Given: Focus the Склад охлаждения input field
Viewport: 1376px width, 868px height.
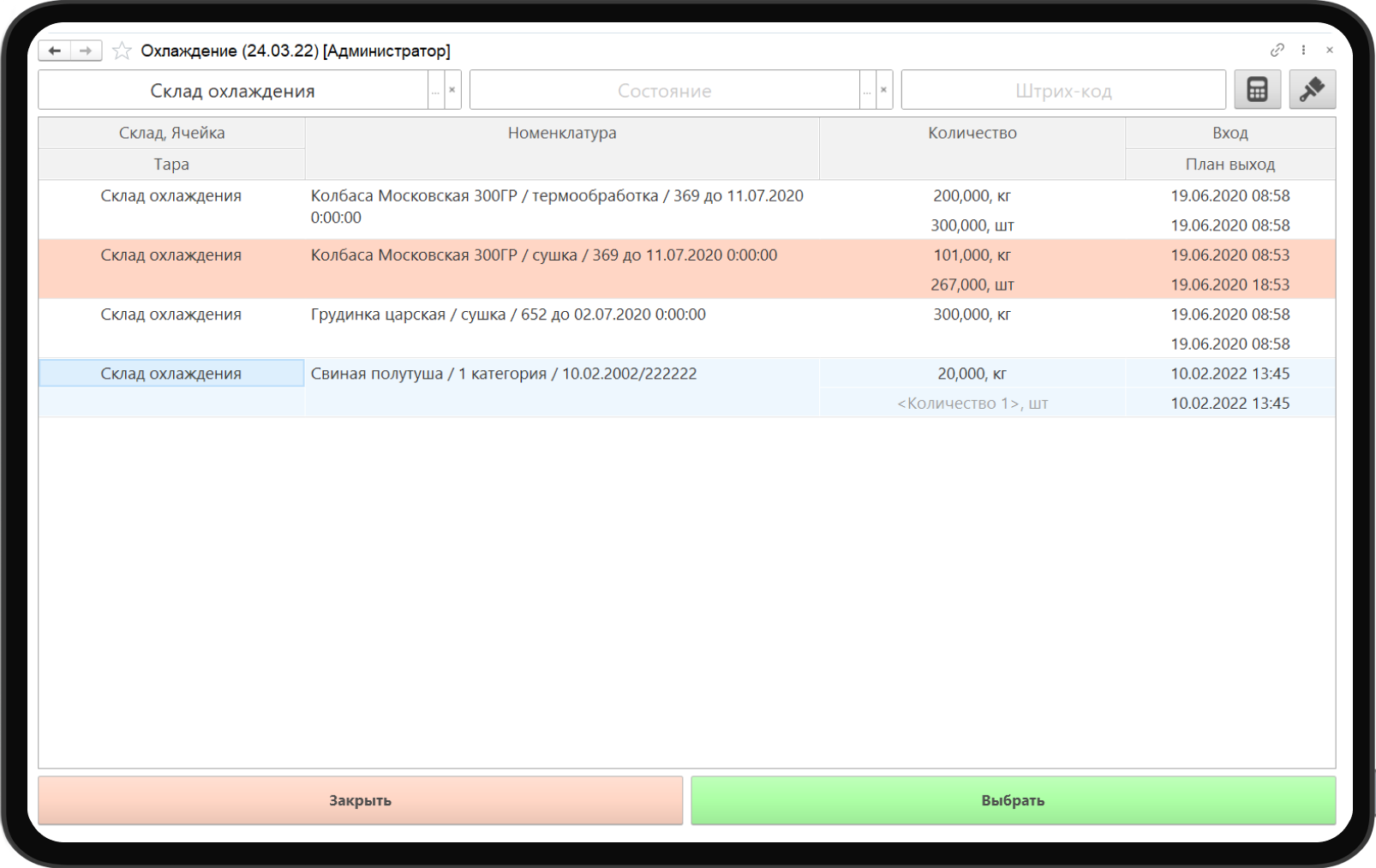Looking at the screenshot, I should click(233, 90).
